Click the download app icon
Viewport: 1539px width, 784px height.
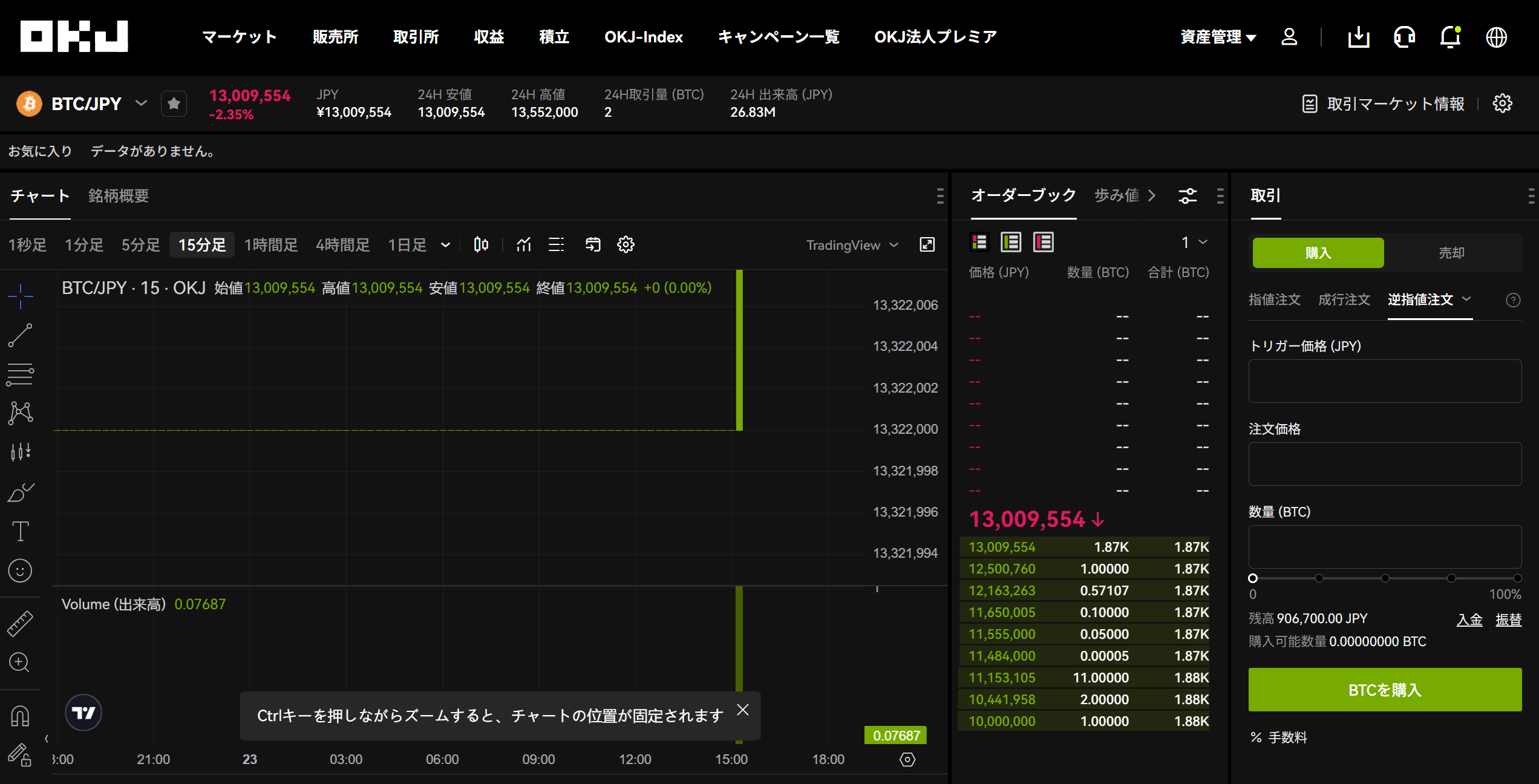[1359, 37]
